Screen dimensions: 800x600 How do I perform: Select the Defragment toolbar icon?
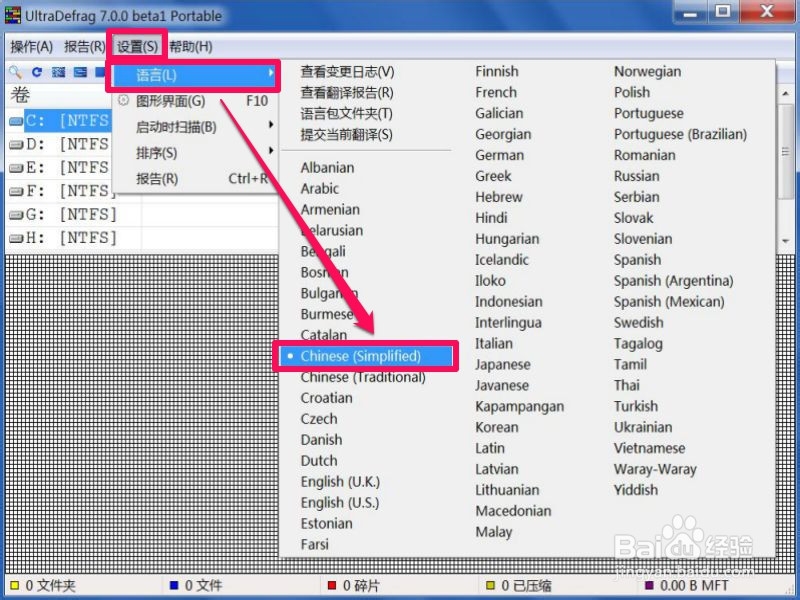pyautogui.click(x=58, y=72)
